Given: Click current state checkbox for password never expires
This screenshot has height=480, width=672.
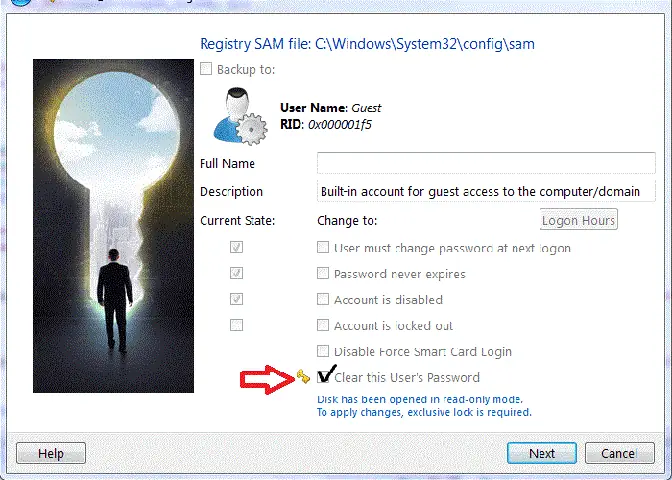Looking at the screenshot, I should tap(237, 273).
